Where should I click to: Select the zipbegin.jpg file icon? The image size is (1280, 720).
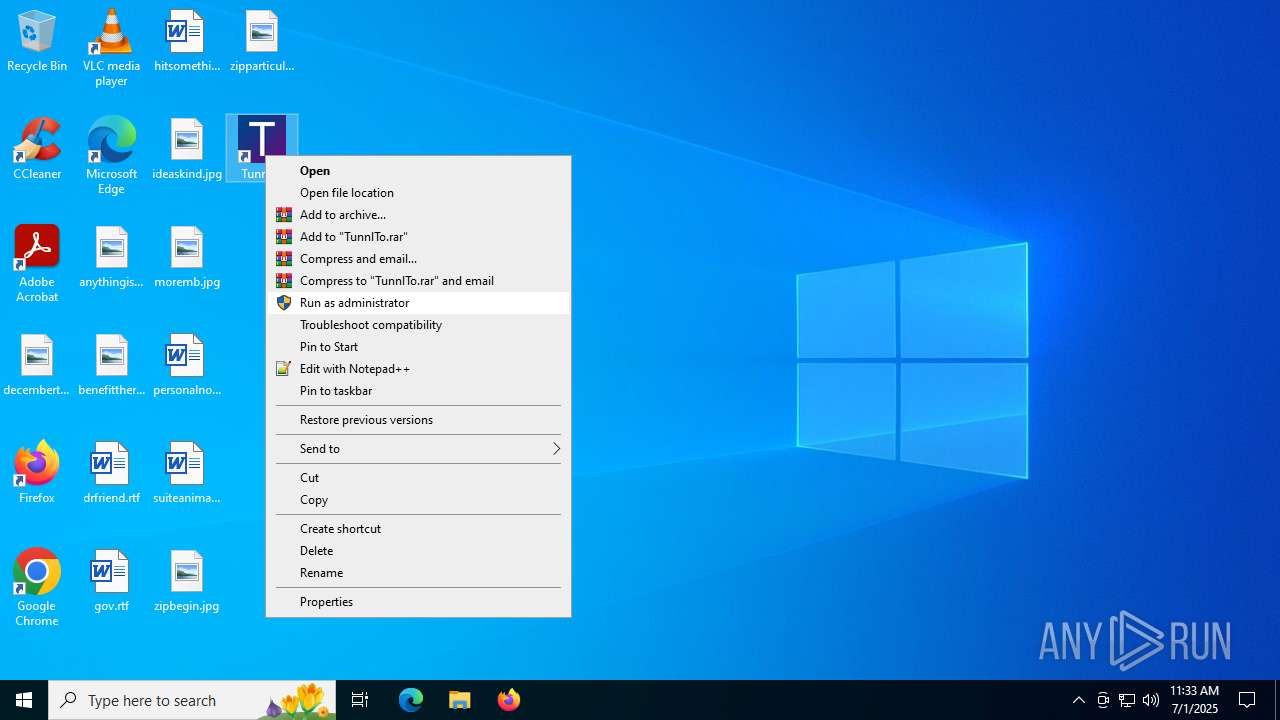point(186,582)
